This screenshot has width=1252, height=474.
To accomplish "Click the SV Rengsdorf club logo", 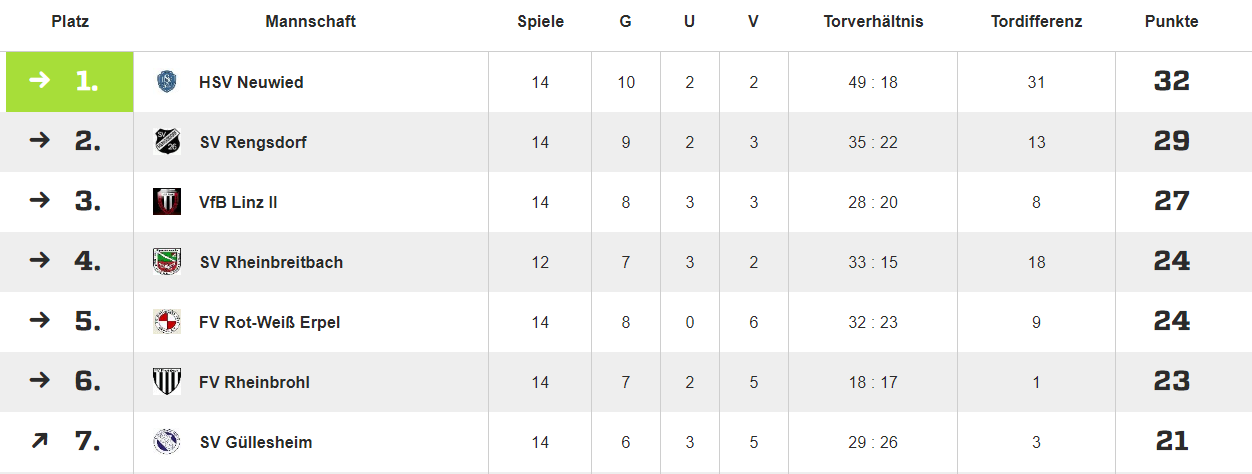I will pyautogui.click(x=167, y=142).
